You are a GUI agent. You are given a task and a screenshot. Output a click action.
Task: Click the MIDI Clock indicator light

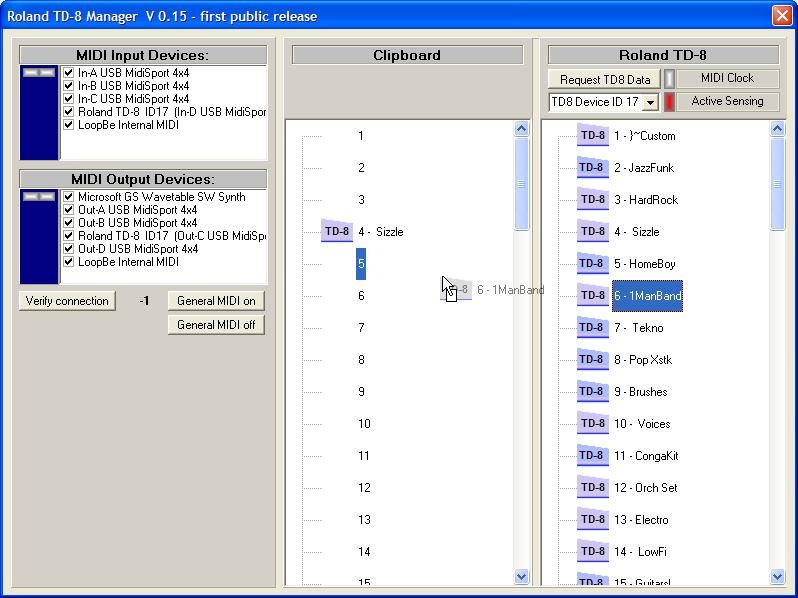(669, 79)
